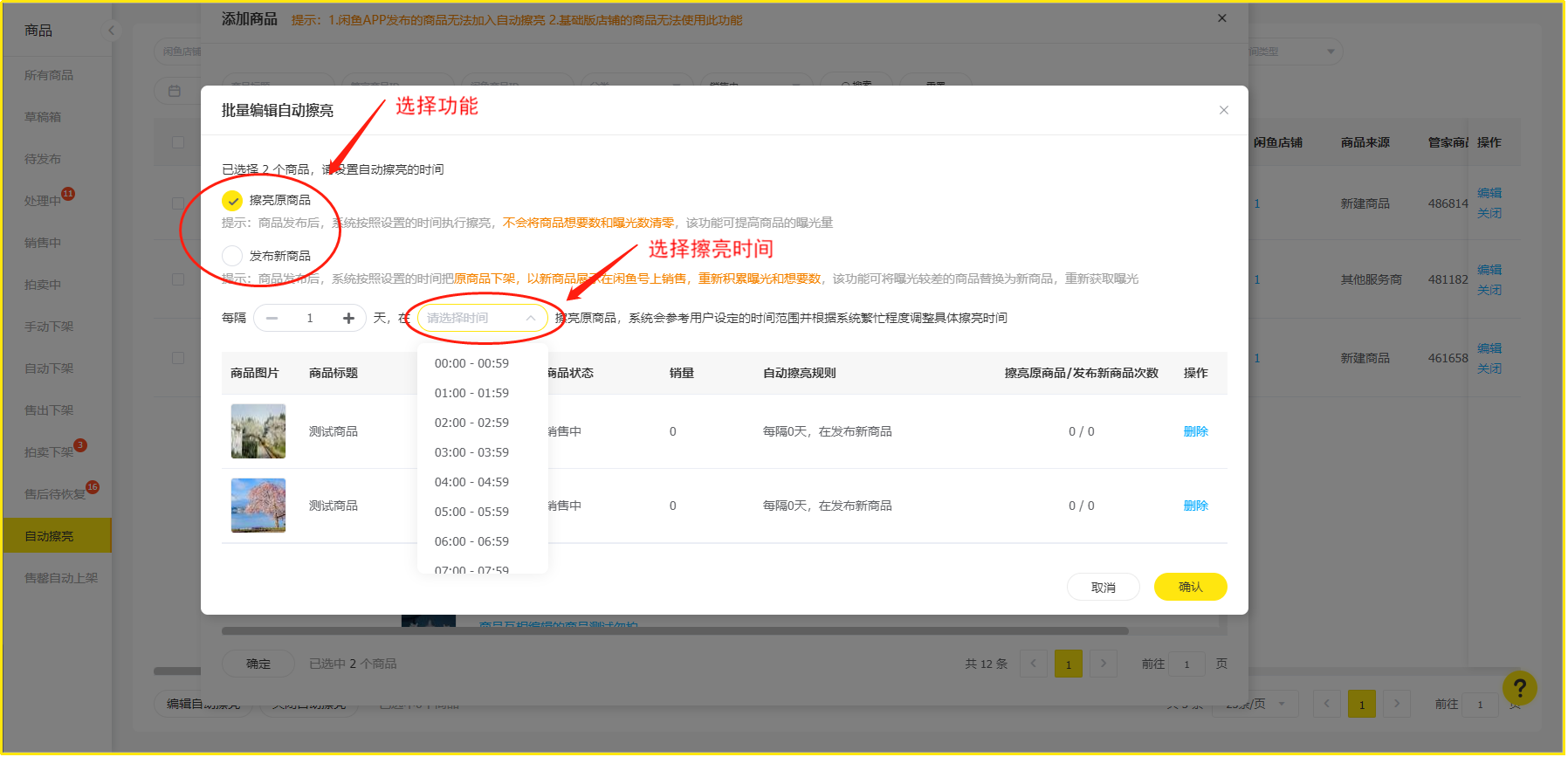Open 自动擦亮 in the sidebar menu

[50, 536]
